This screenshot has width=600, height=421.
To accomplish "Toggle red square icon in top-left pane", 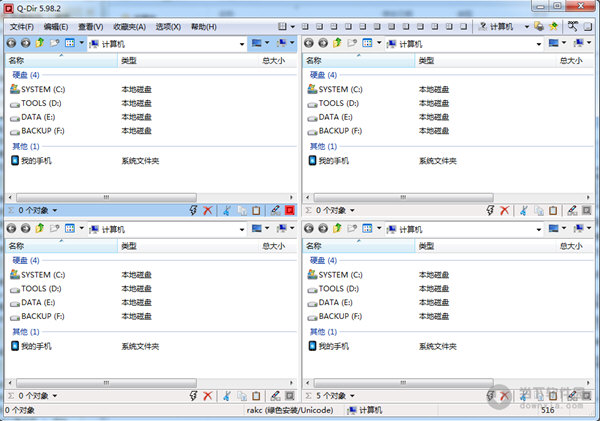I will point(290,211).
